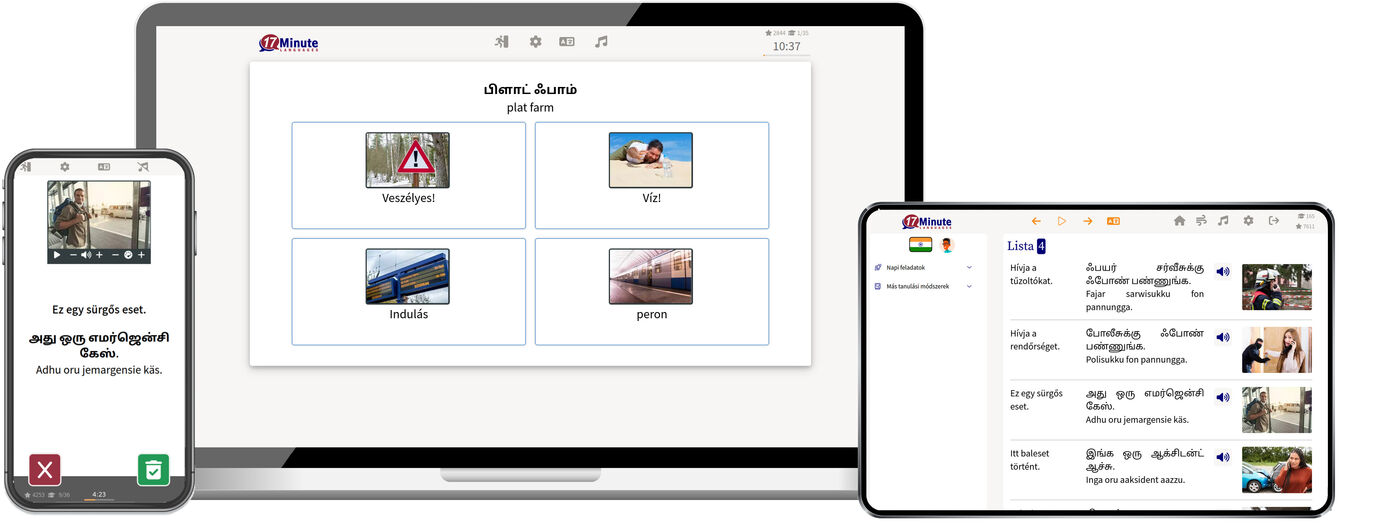Play audio on phone media bar

click(57, 255)
